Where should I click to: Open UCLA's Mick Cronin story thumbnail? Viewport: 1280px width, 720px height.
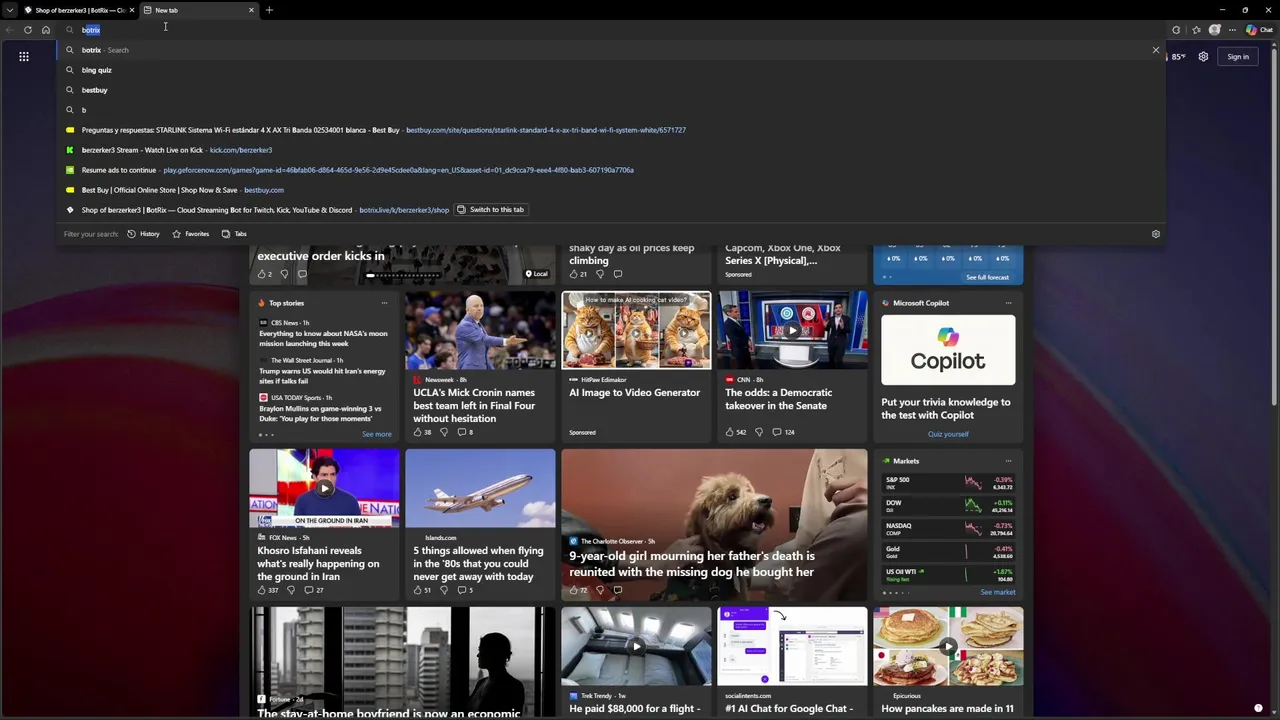pos(480,331)
